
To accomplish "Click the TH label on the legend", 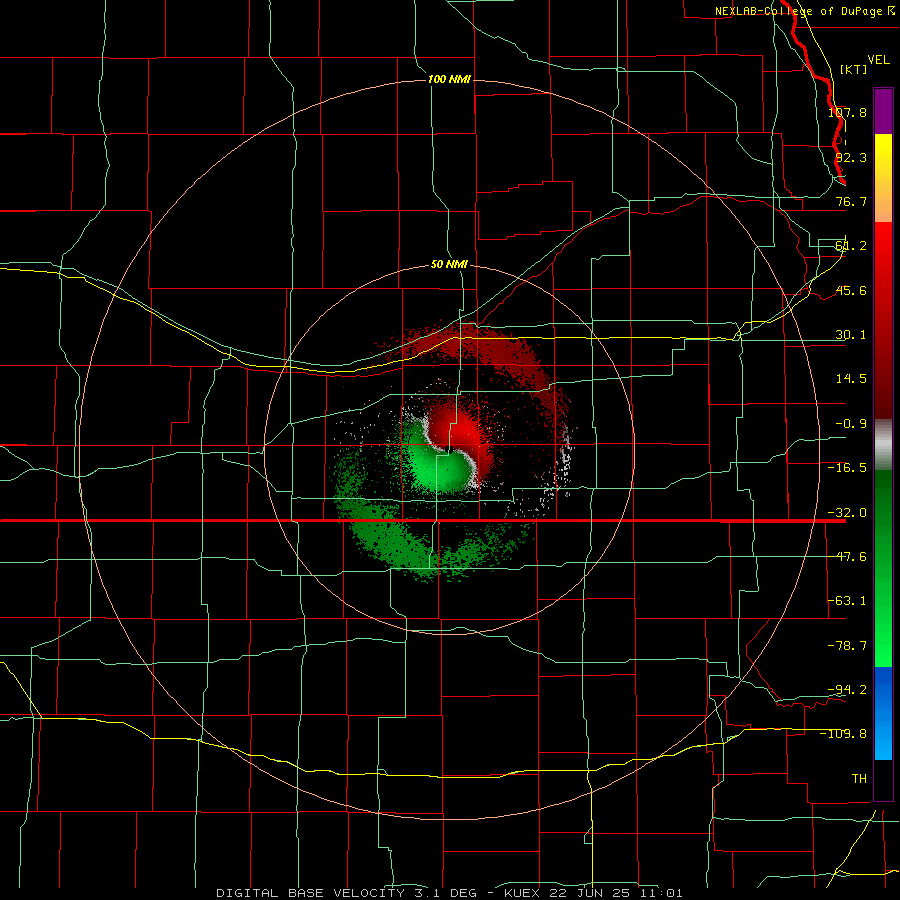I will pyautogui.click(x=859, y=779).
